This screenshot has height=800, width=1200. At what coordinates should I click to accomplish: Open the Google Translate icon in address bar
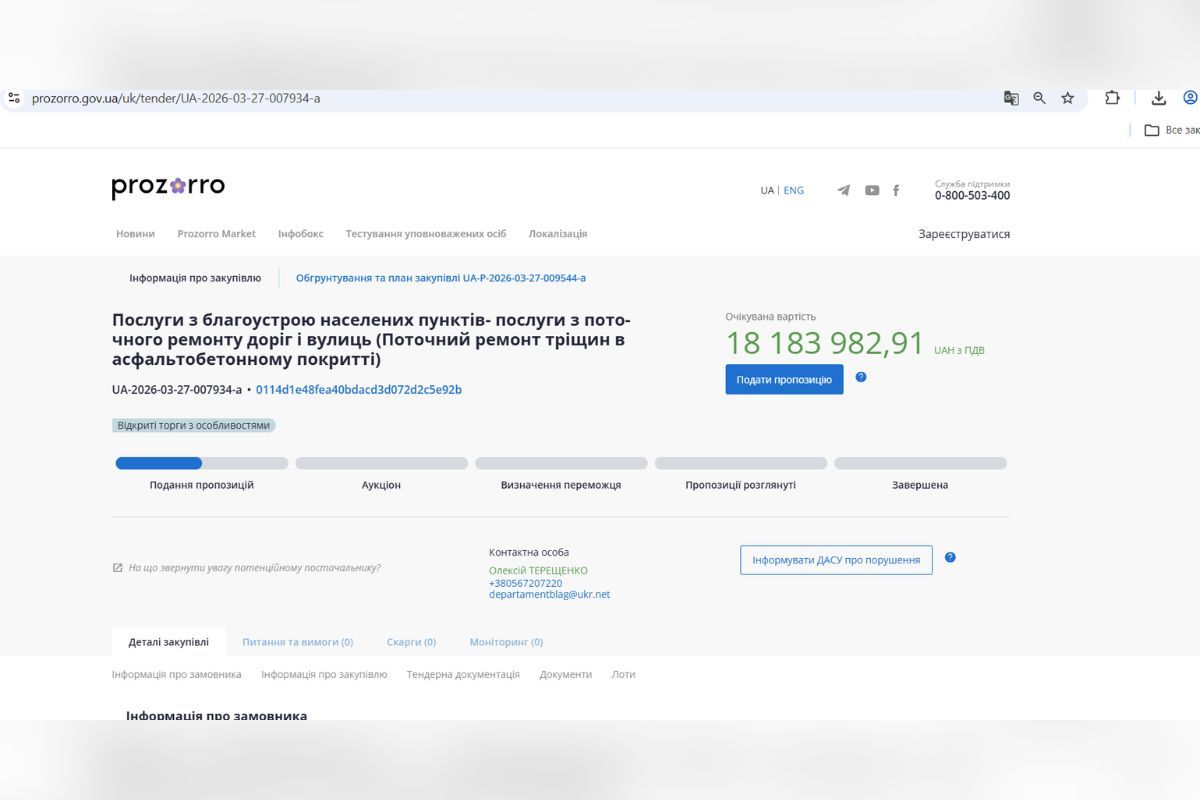coord(1011,98)
